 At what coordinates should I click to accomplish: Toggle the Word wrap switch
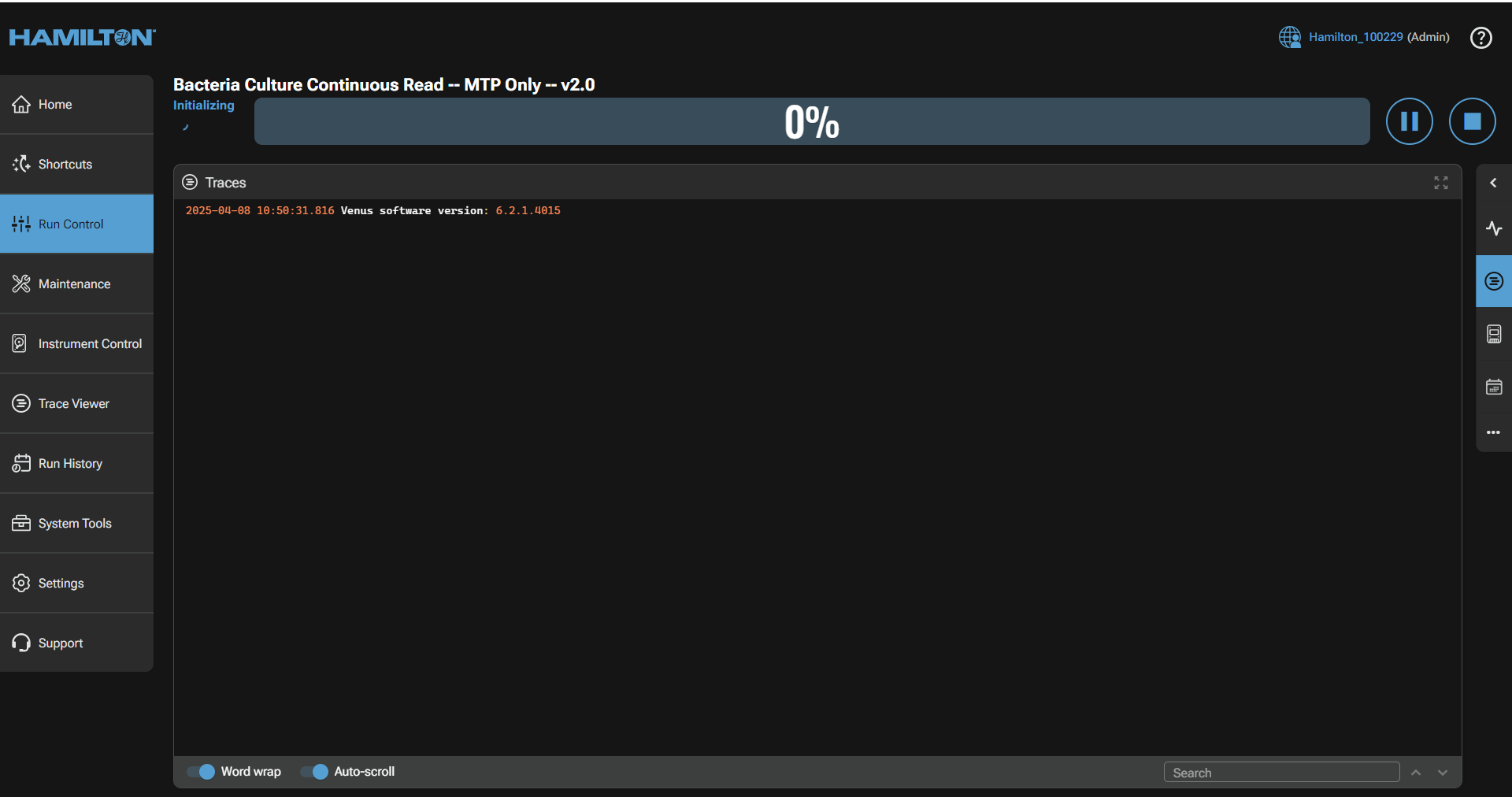coord(202,772)
